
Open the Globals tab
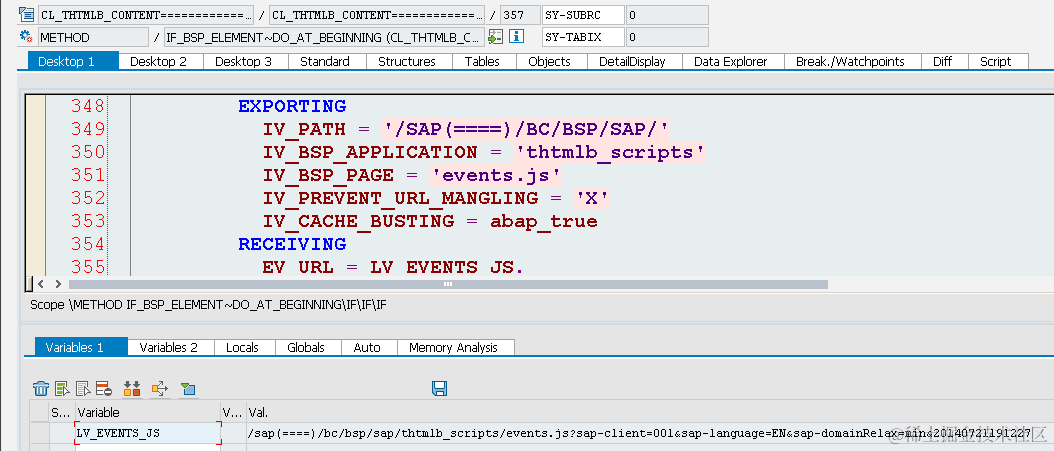(306, 347)
